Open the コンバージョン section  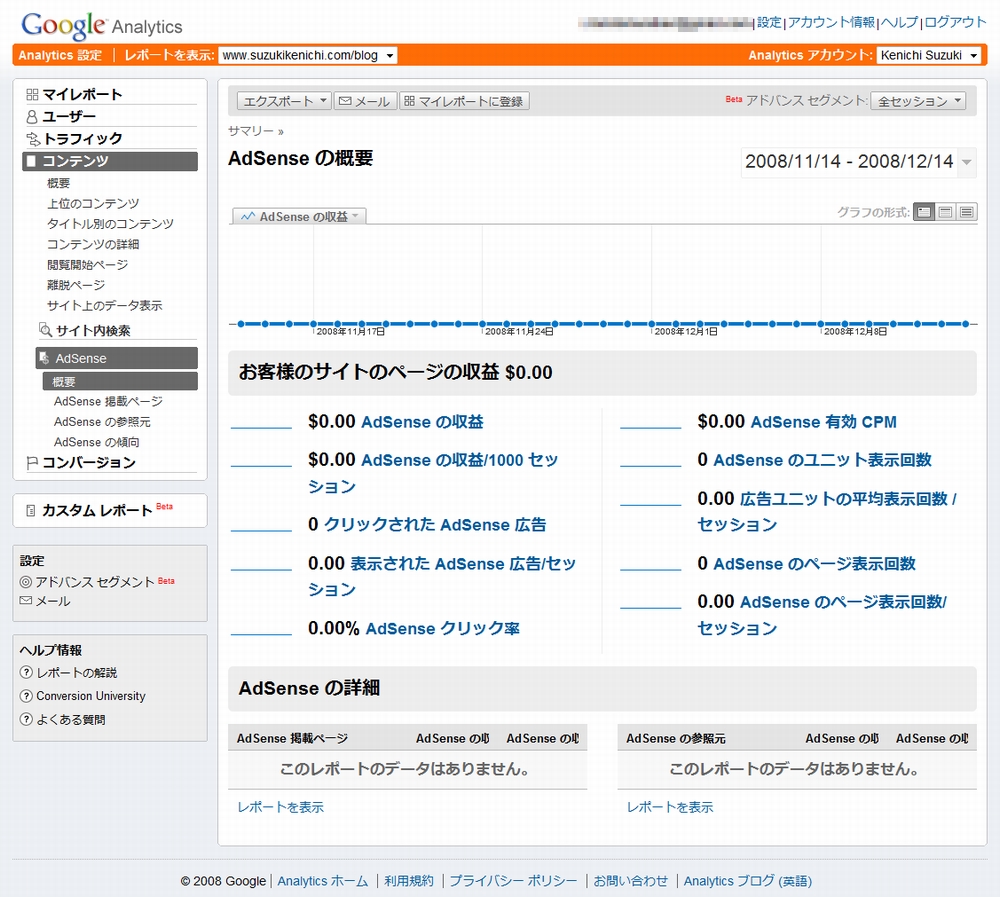[x=89, y=463]
